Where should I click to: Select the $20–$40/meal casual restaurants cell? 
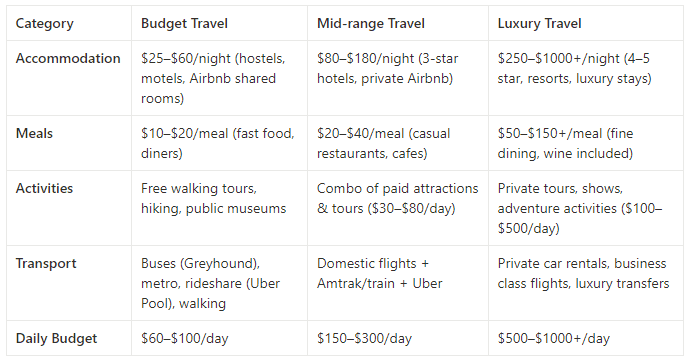[x=398, y=143]
